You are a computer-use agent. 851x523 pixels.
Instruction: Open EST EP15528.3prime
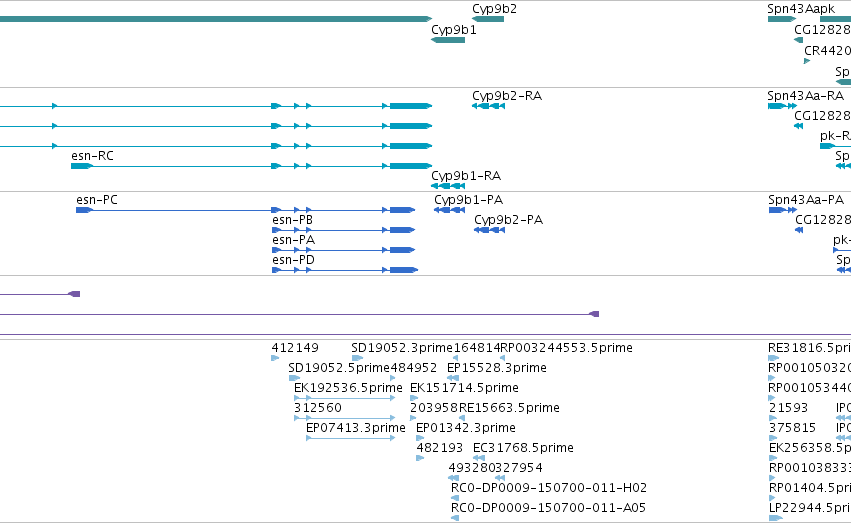coord(497,368)
